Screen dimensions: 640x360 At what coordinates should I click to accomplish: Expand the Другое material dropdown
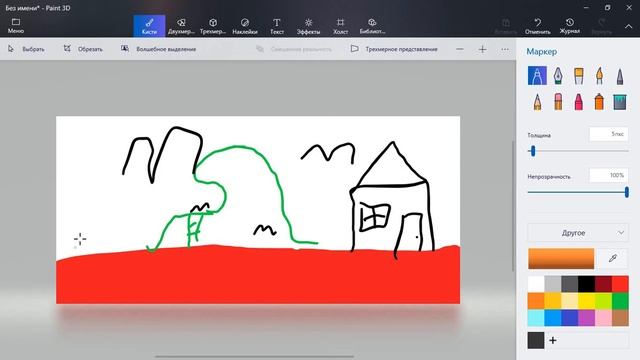click(x=578, y=233)
